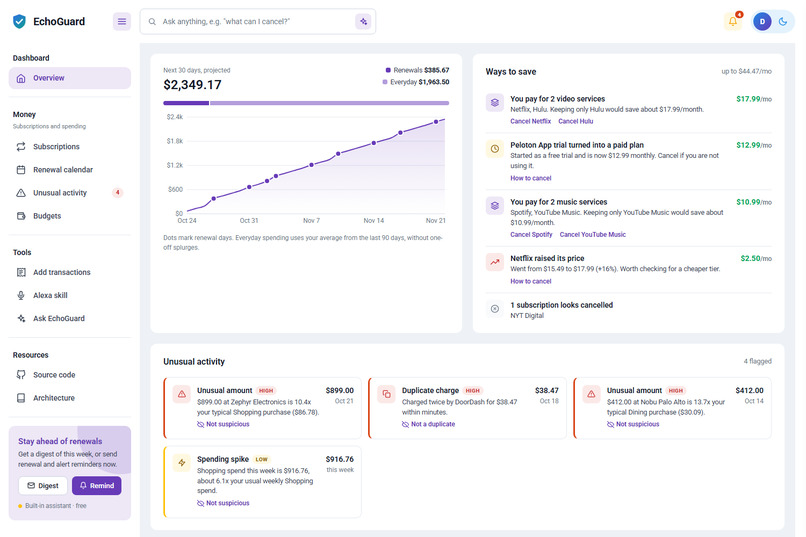
Task: Click the projected spending progress bar
Action: [306, 103]
